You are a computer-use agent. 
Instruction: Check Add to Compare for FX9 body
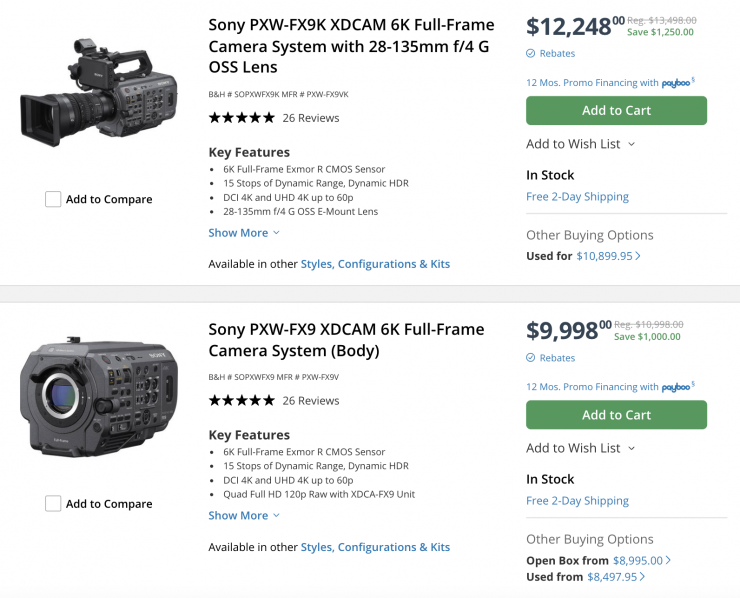(53, 504)
